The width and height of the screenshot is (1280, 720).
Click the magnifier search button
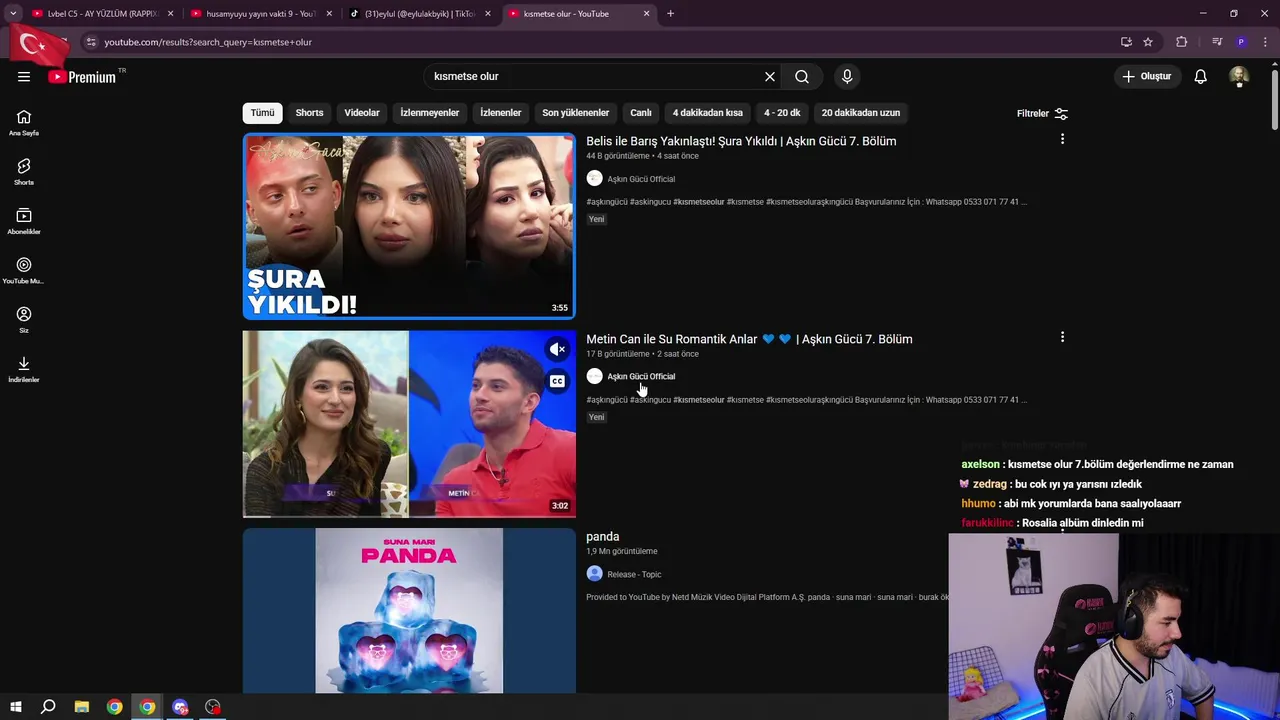point(802,76)
